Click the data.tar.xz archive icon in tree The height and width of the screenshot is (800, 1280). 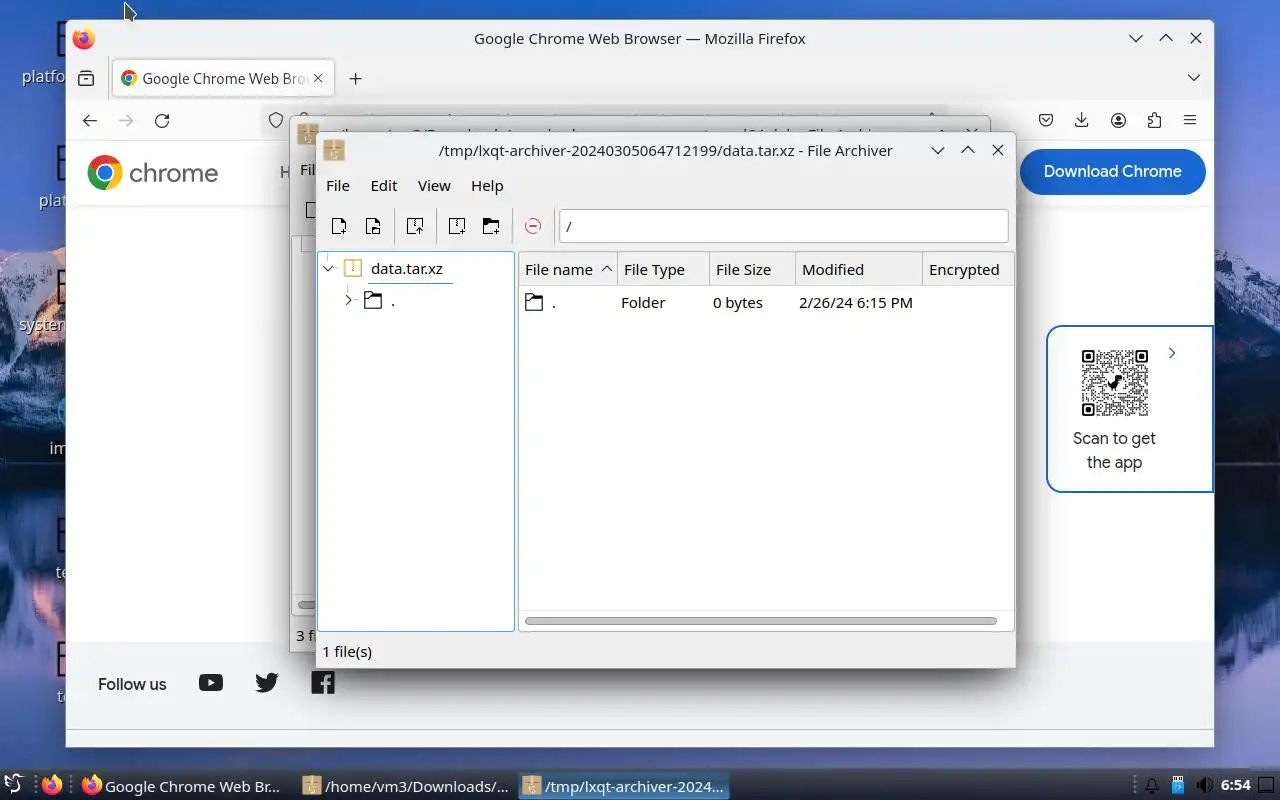[352, 268]
